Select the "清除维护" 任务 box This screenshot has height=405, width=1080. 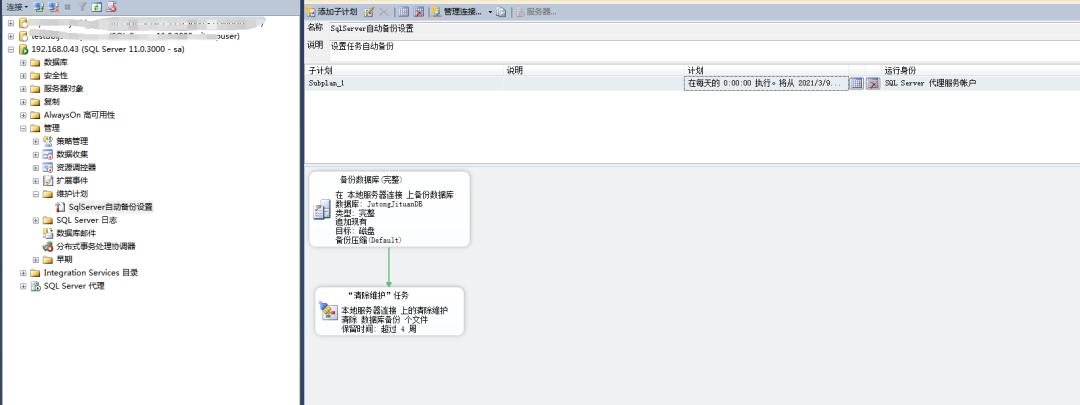pos(390,311)
